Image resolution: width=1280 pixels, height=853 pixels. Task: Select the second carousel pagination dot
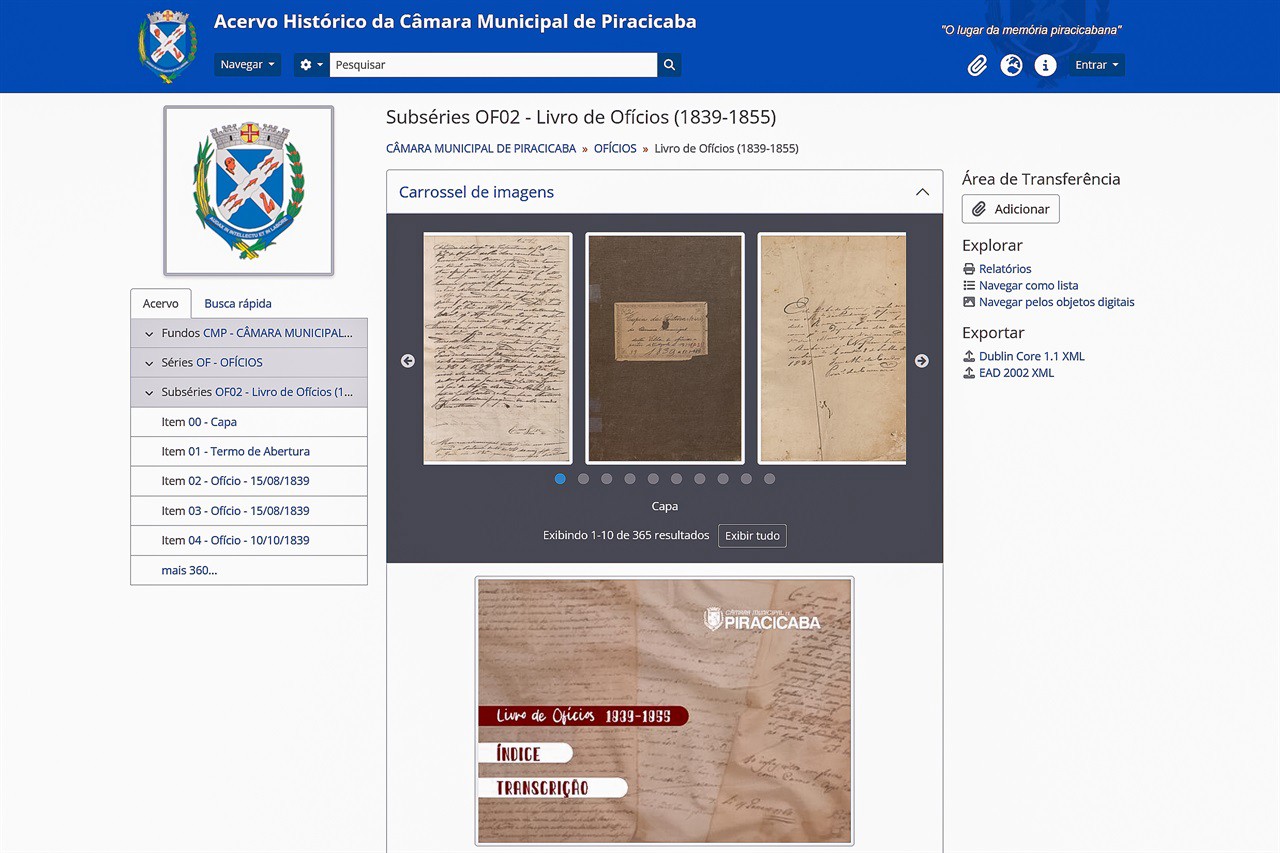583,478
